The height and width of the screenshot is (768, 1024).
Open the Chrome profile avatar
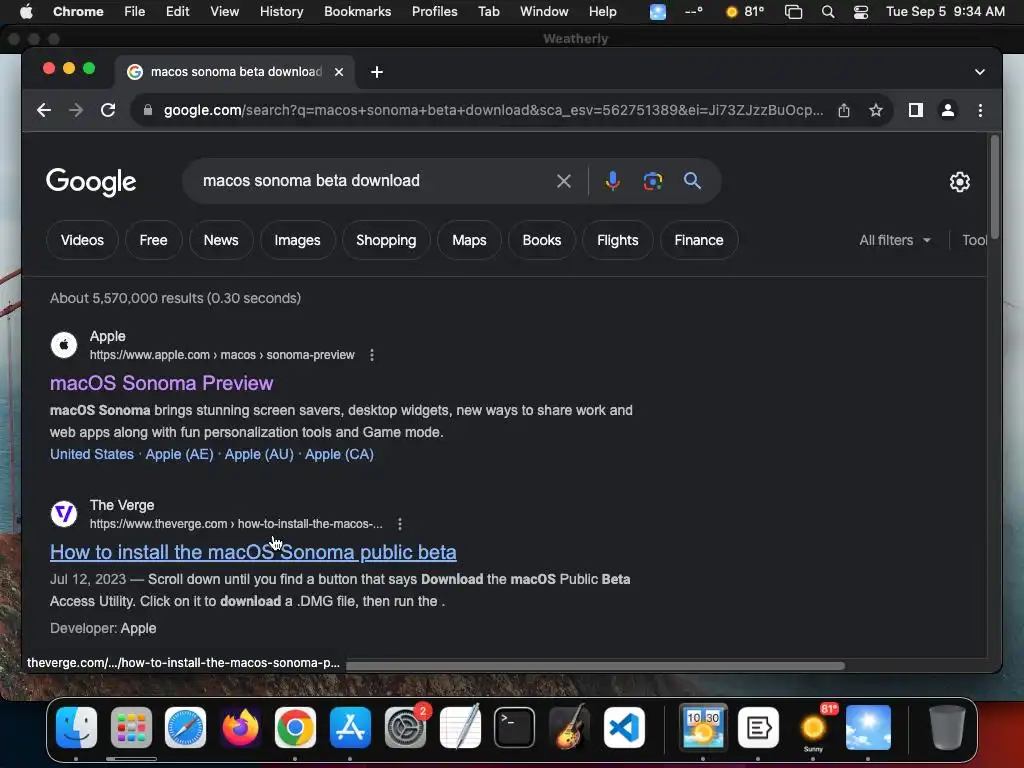click(x=948, y=110)
